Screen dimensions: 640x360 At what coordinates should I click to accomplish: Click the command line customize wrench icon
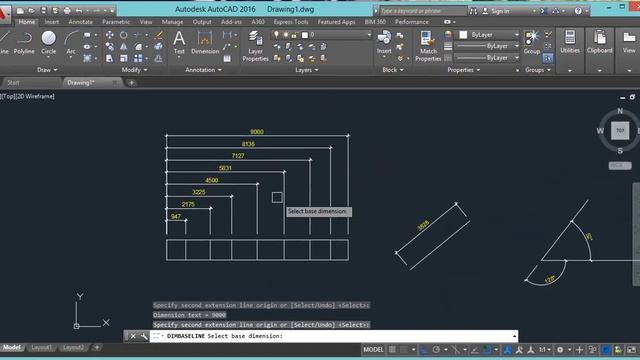(144, 336)
